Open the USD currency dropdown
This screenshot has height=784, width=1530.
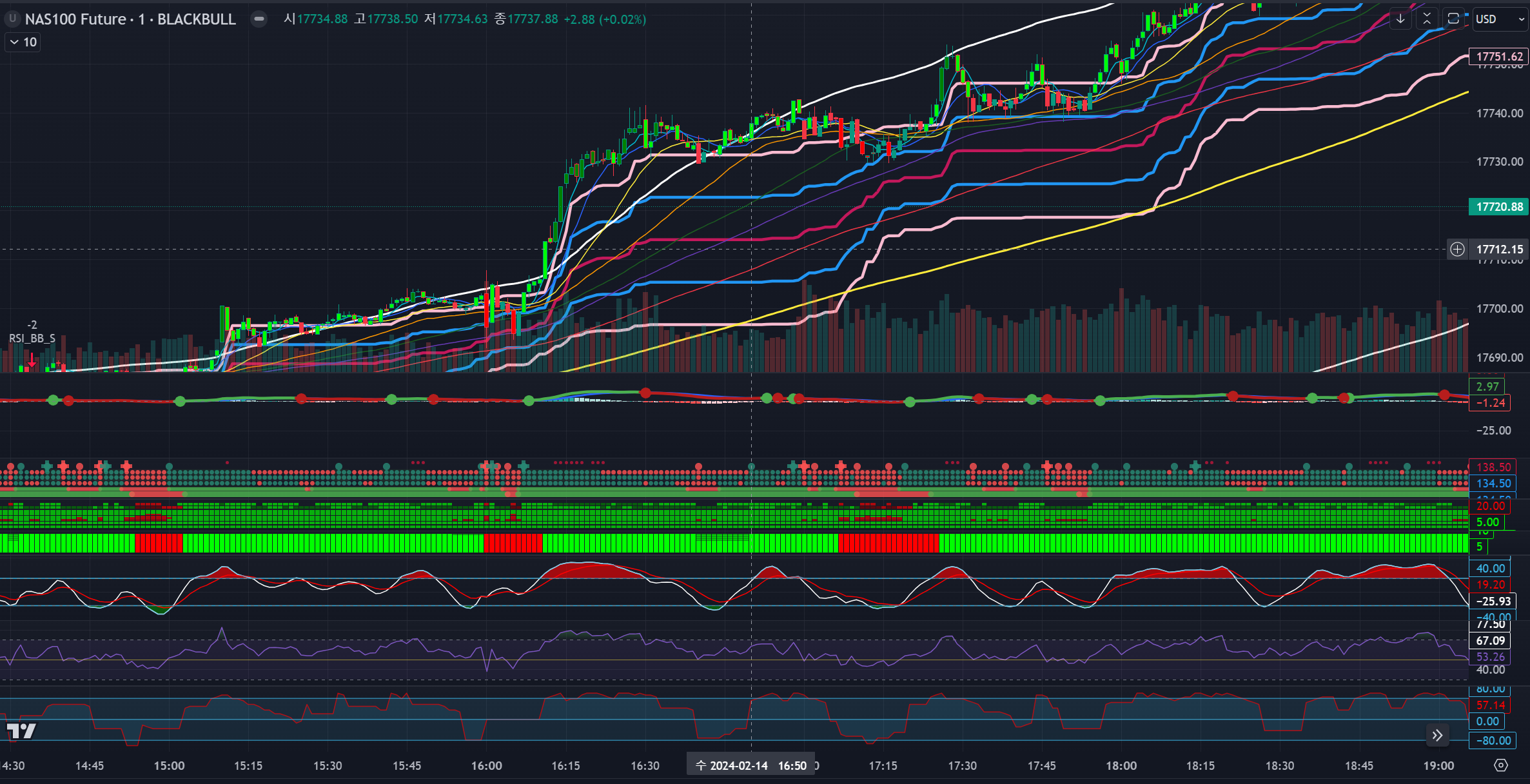pyautogui.click(x=1499, y=19)
